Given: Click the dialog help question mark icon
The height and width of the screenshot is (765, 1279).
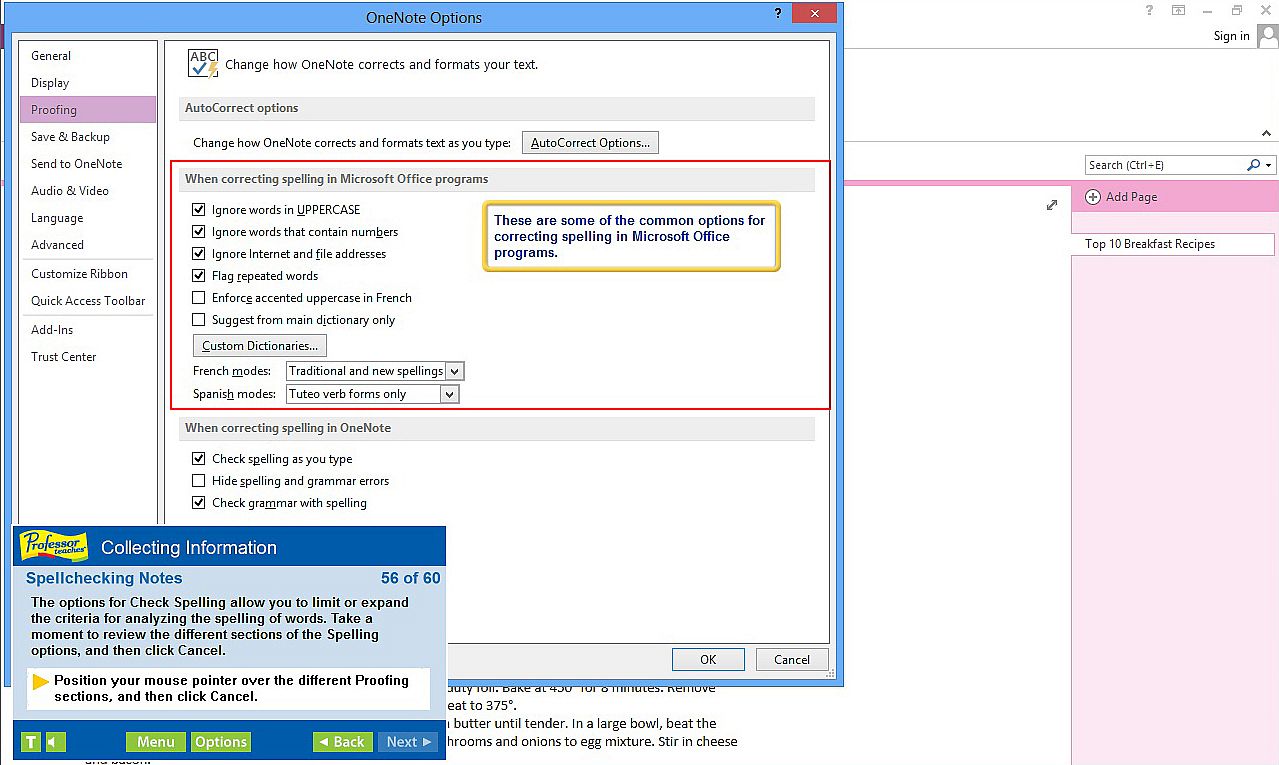Looking at the screenshot, I should tap(778, 13).
